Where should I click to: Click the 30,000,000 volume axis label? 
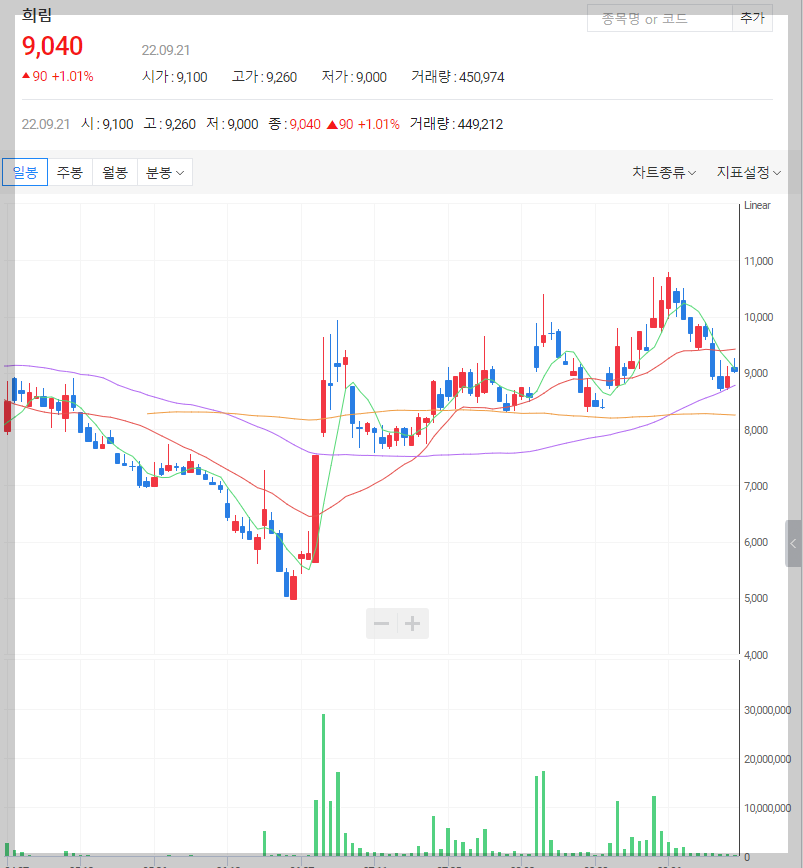click(x=767, y=710)
